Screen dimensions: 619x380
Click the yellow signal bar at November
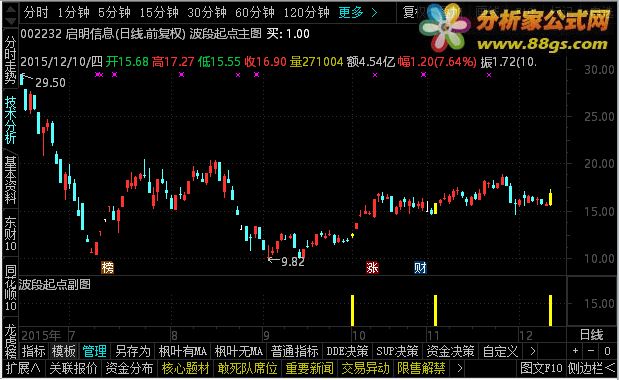[435, 310]
